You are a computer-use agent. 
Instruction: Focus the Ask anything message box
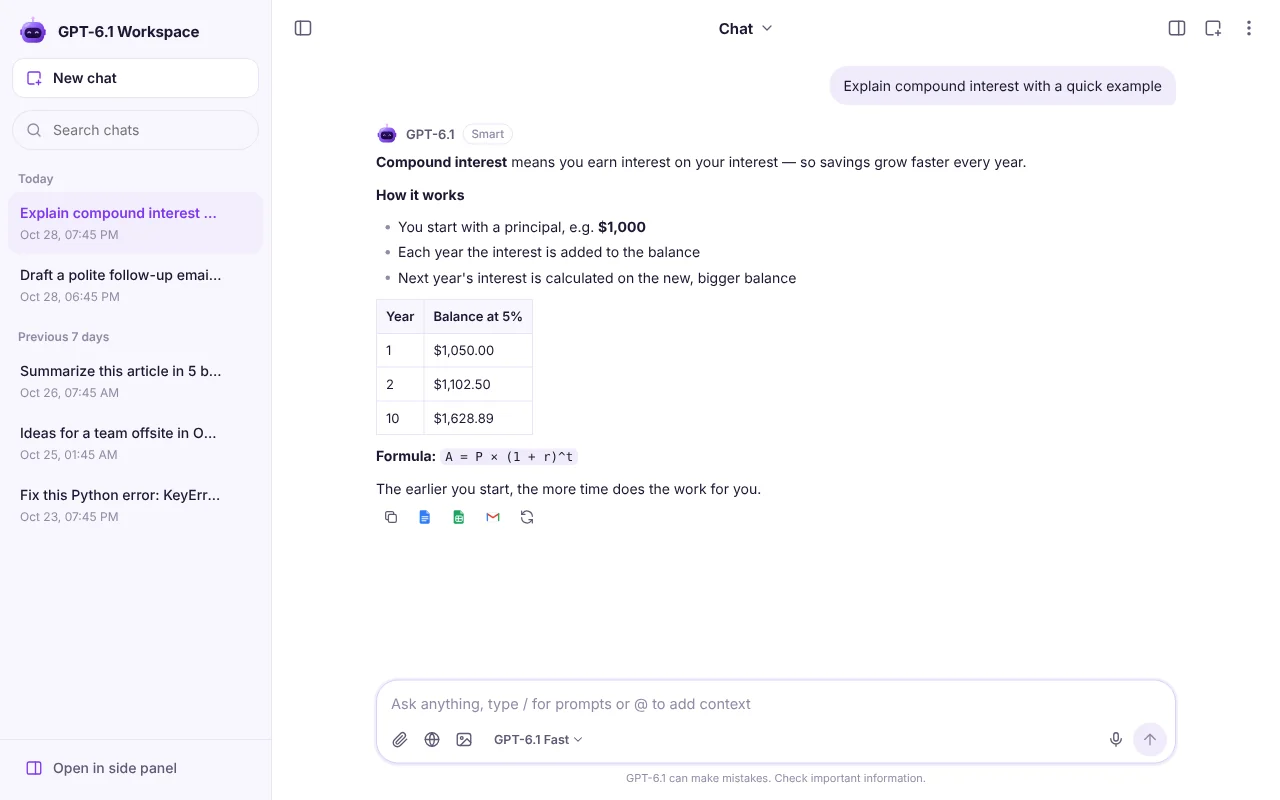(x=775, y=704)
